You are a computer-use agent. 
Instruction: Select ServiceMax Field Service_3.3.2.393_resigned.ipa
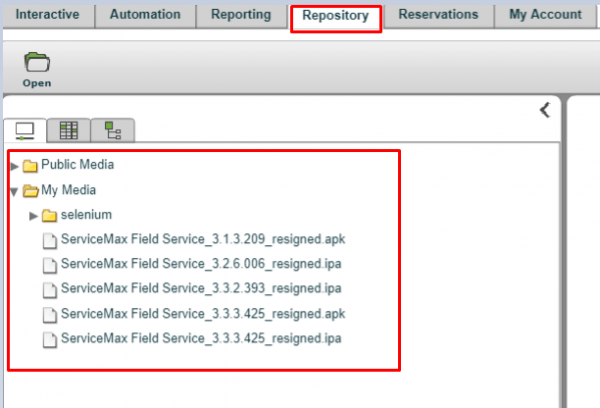[x=201, y=288]
